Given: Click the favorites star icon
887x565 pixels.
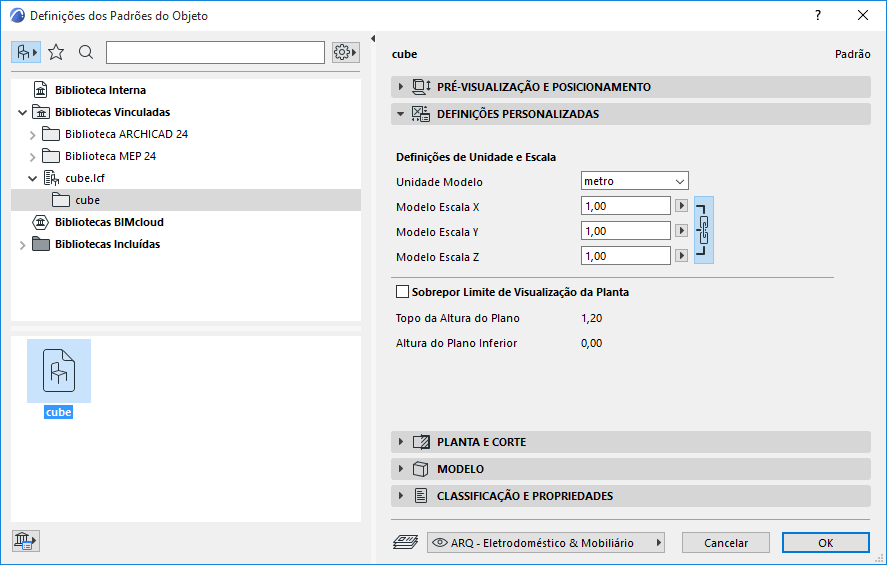Looking at the screenshot, I should click(x=56, y=52).
